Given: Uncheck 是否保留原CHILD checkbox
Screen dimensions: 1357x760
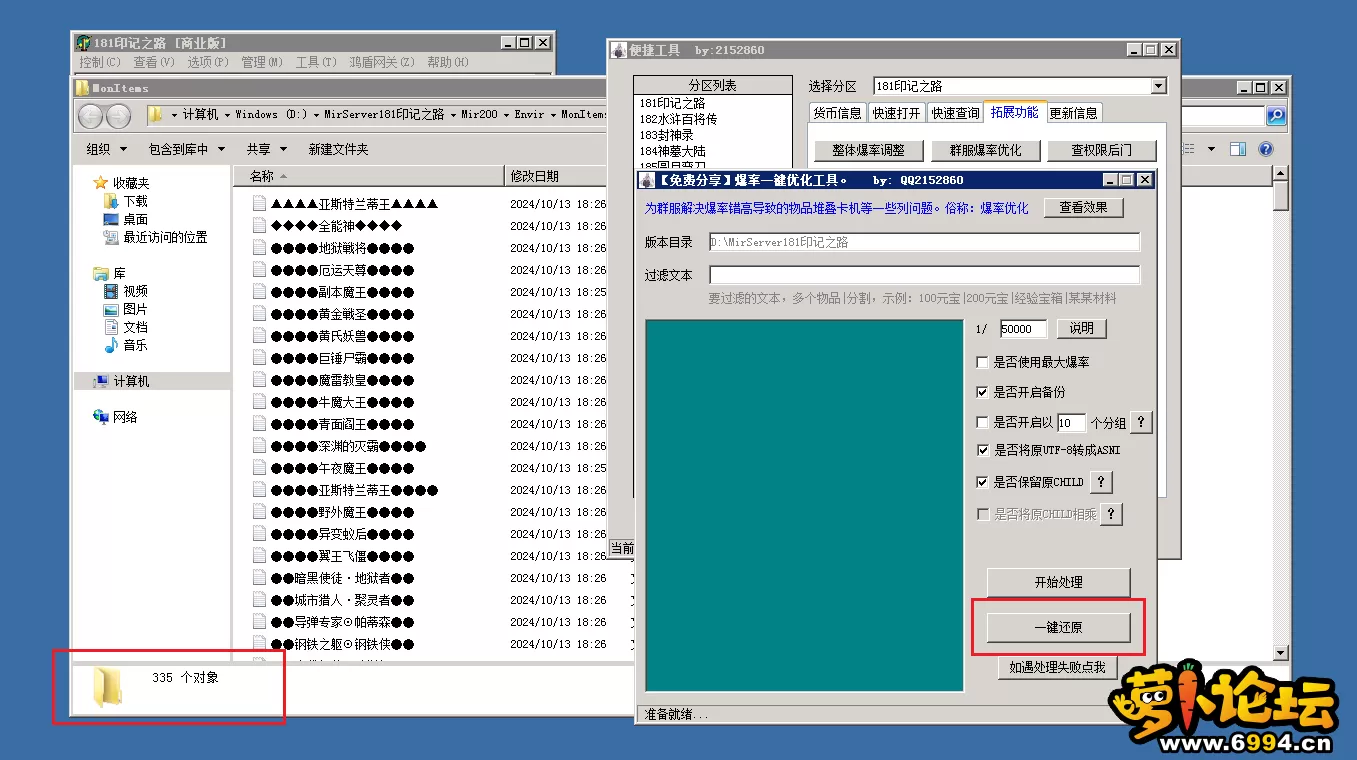Looking at the screenshot, I should click(982, 482).
